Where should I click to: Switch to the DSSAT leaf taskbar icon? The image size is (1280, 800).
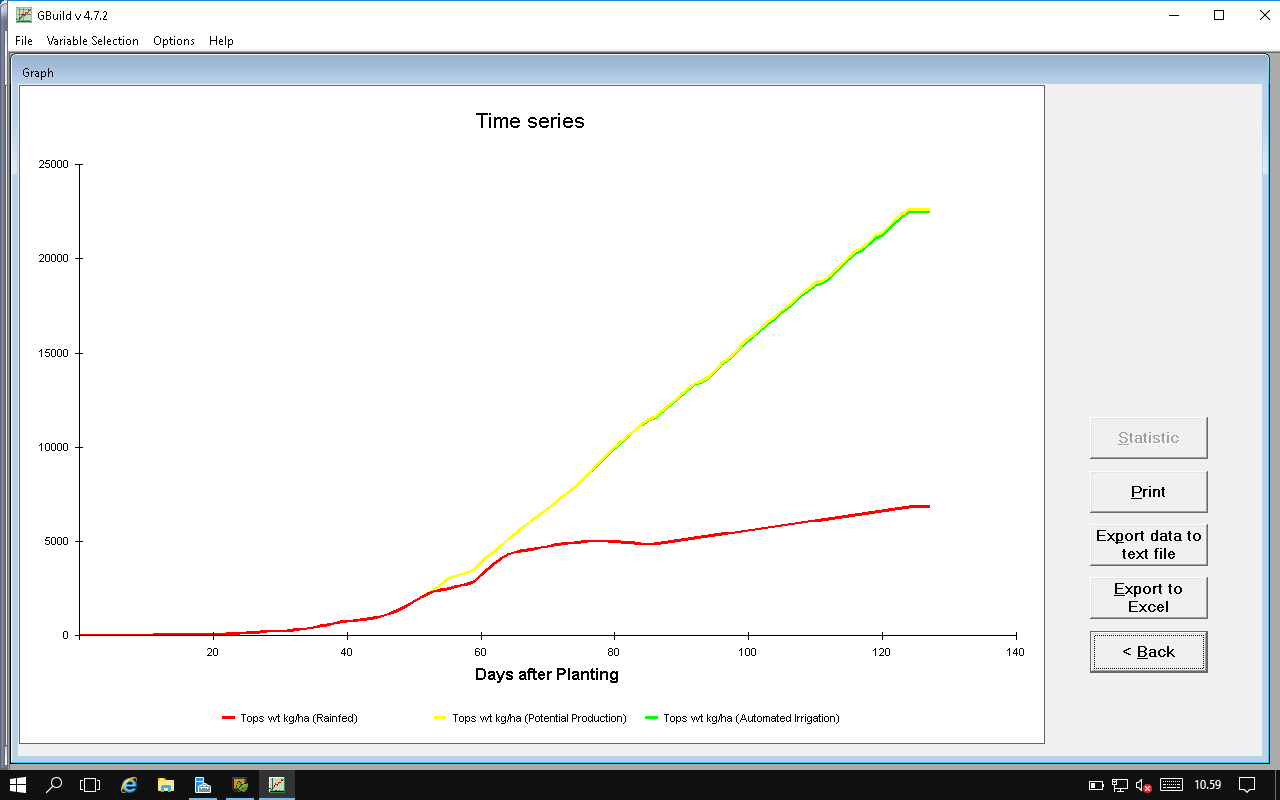[240, 785]
